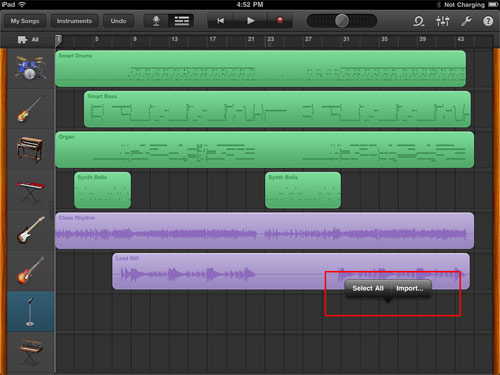This screenshot has height=375, width=500.
Task: Start recording with the red button
Action: 280,21
